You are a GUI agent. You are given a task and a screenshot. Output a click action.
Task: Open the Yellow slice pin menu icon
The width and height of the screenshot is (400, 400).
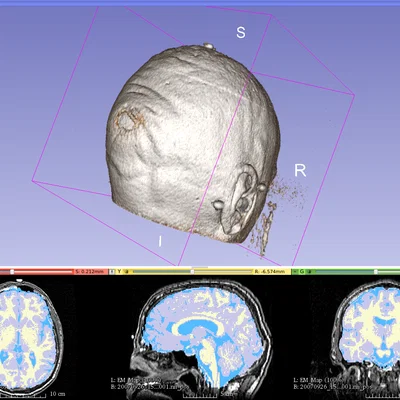click(112, 272)
